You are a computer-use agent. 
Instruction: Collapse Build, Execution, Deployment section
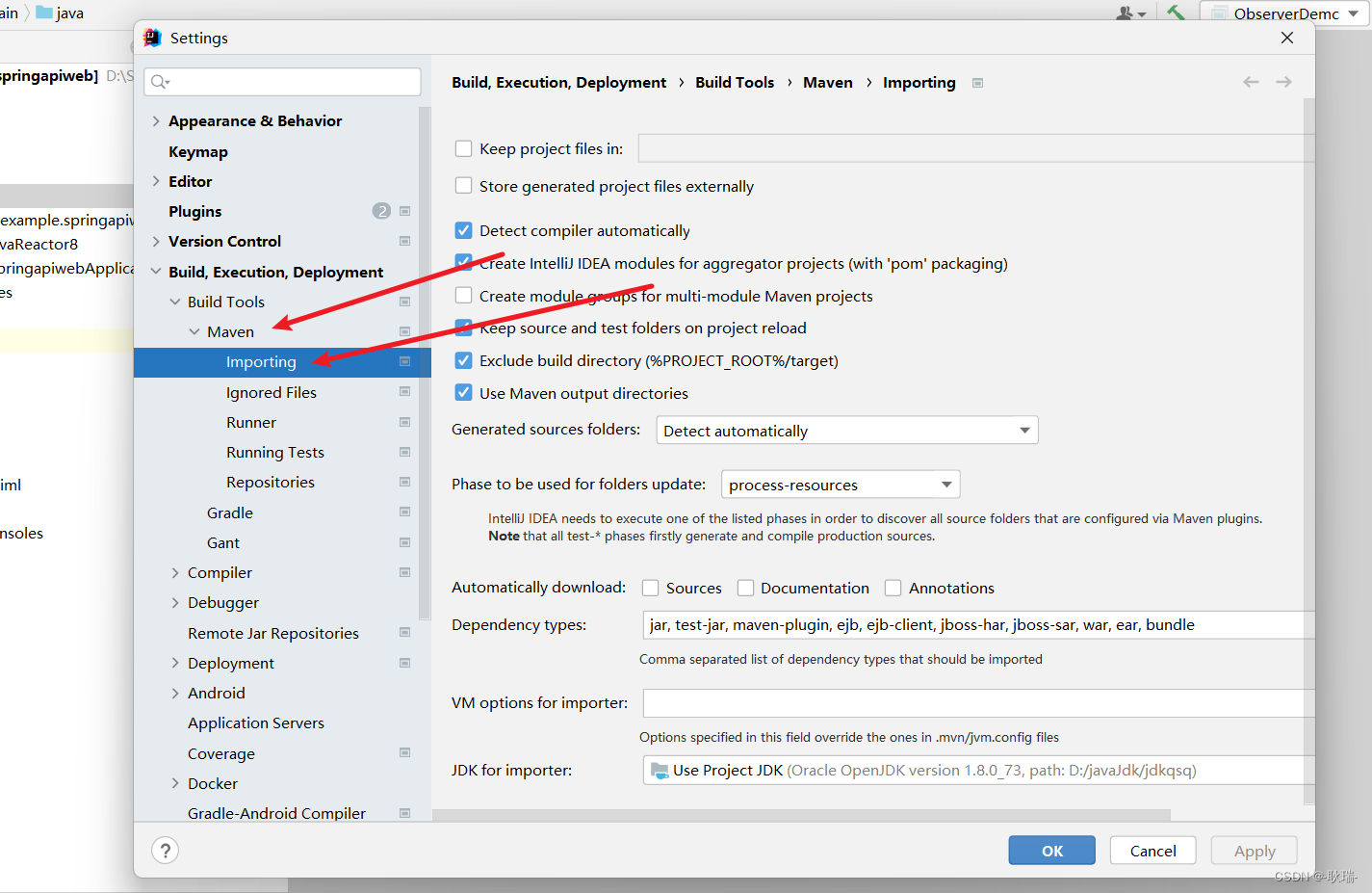pos(156,272)
